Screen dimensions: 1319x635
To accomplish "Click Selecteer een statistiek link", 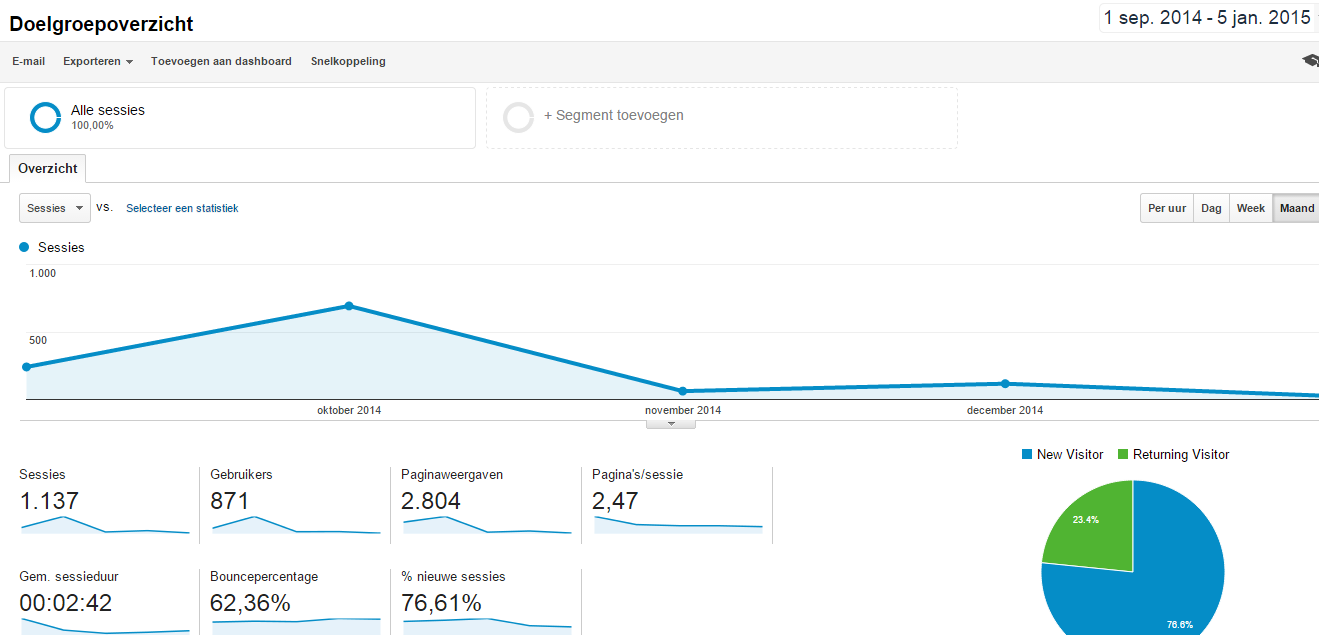I will tap(182, 208).
